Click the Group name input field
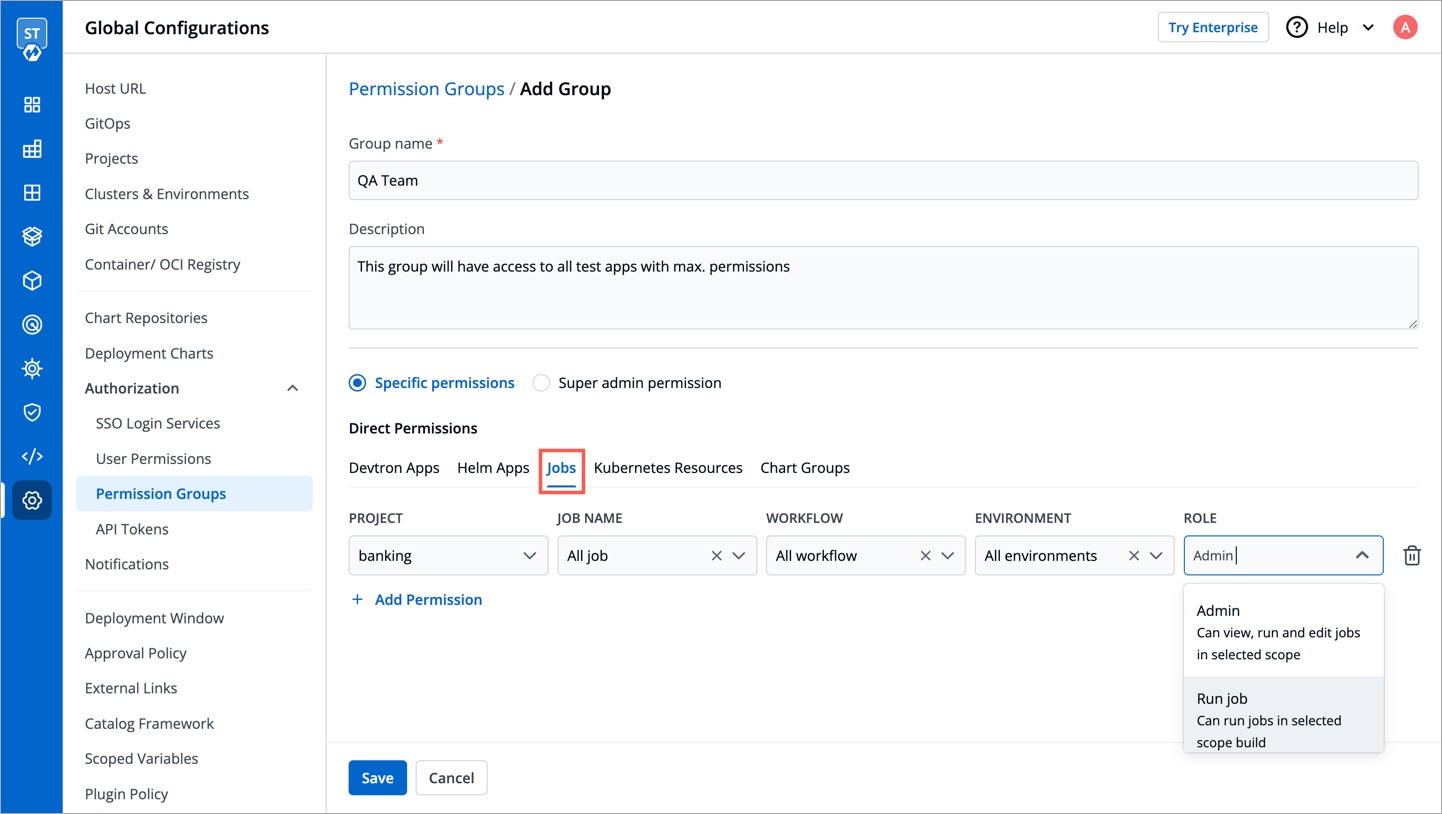The height and width of the screenshot is (814, 1442). (x=882, y=181)
